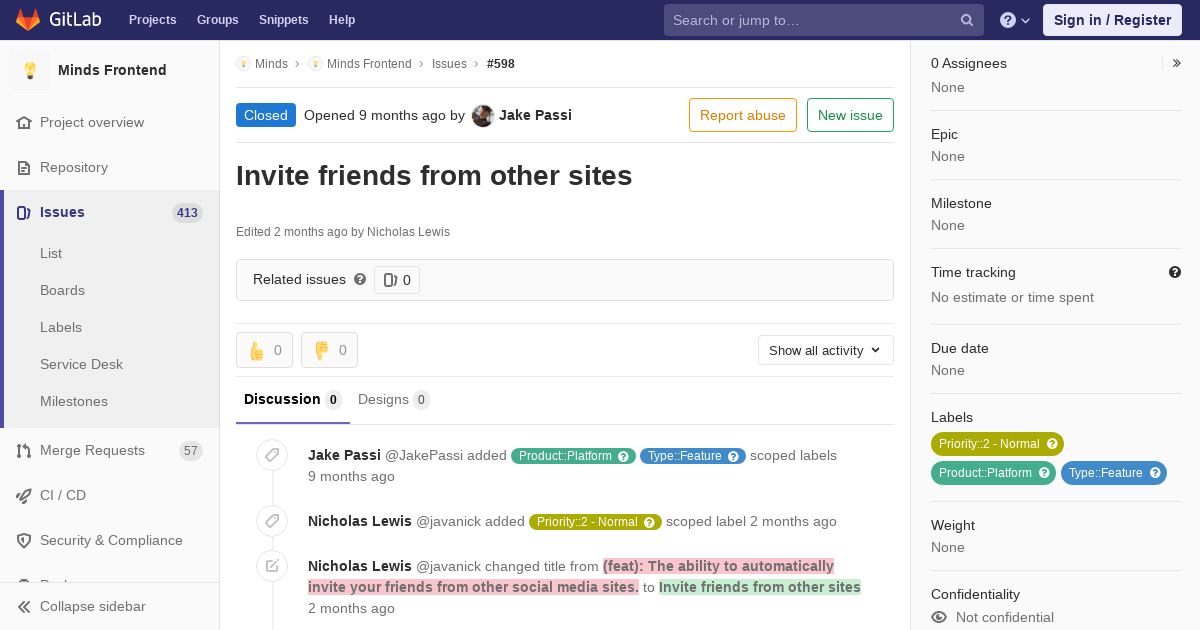The image size is (1200, 630).
Task: Open the issues List sidebar item
Action: point(51,254)
